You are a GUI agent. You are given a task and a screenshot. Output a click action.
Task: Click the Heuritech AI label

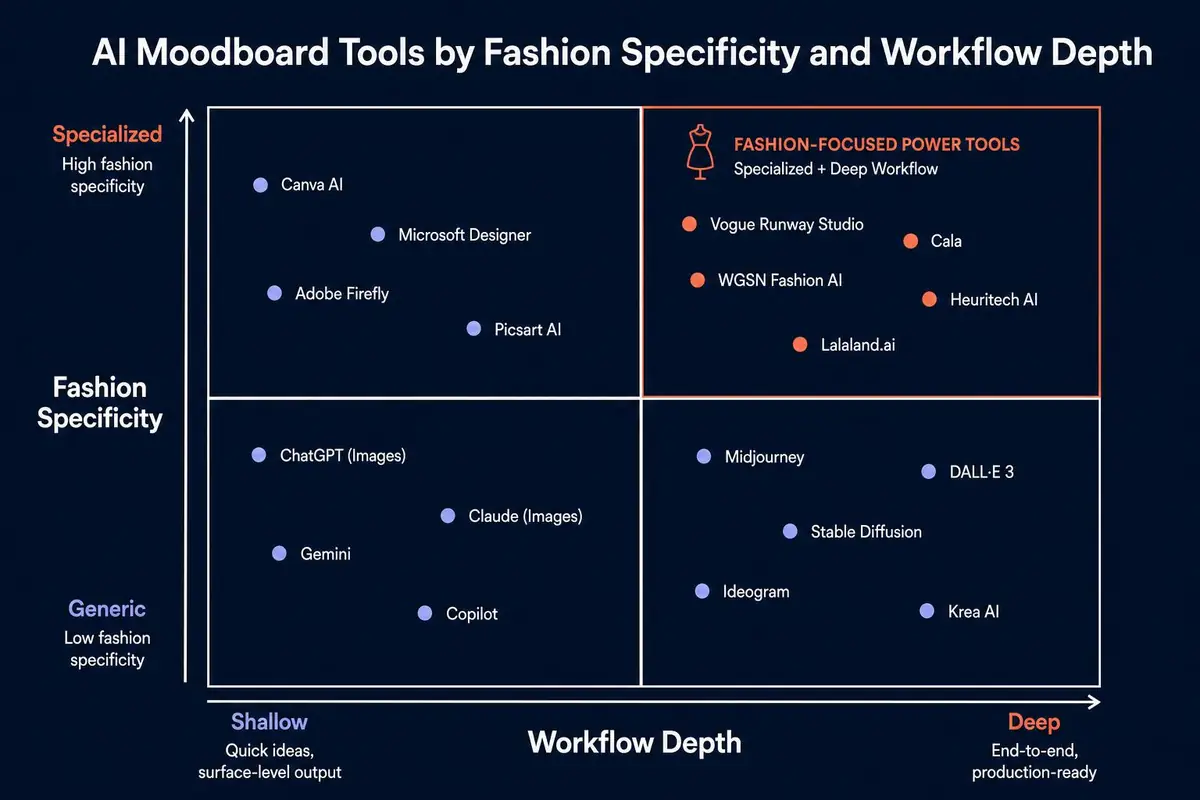click(x=994, y=300)
